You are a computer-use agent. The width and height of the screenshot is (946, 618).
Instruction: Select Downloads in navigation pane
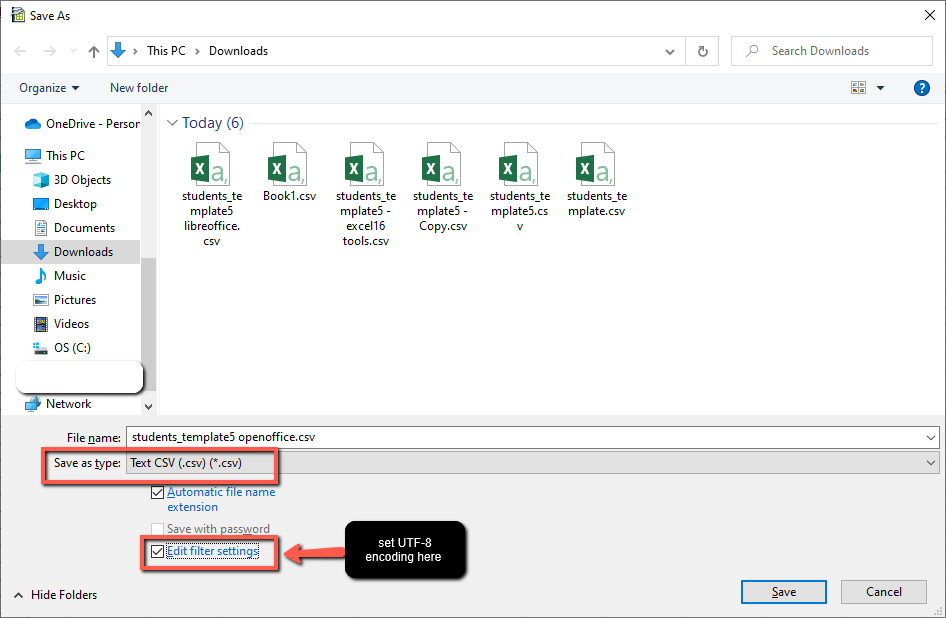click(x=71, y=252)
